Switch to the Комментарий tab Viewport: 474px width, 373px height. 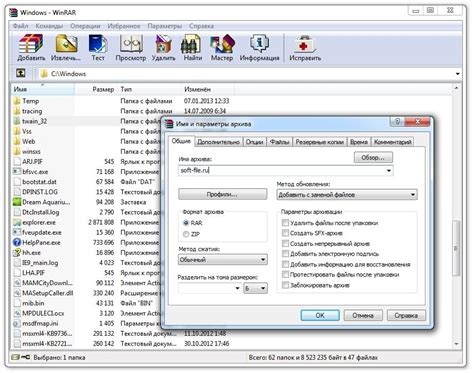click(392, 142)
